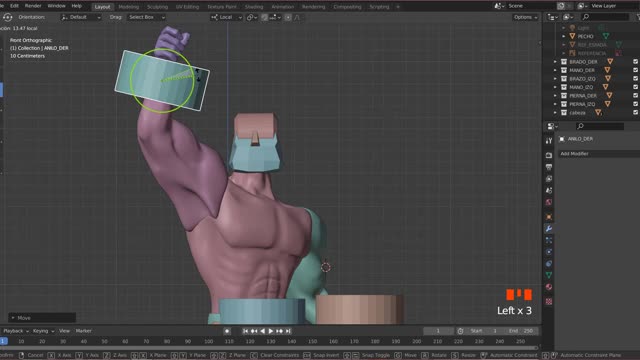Click the current frame field showing 1
Viewport: 640px width, 360px height.
pyautogui.click(x=438, y=331)
